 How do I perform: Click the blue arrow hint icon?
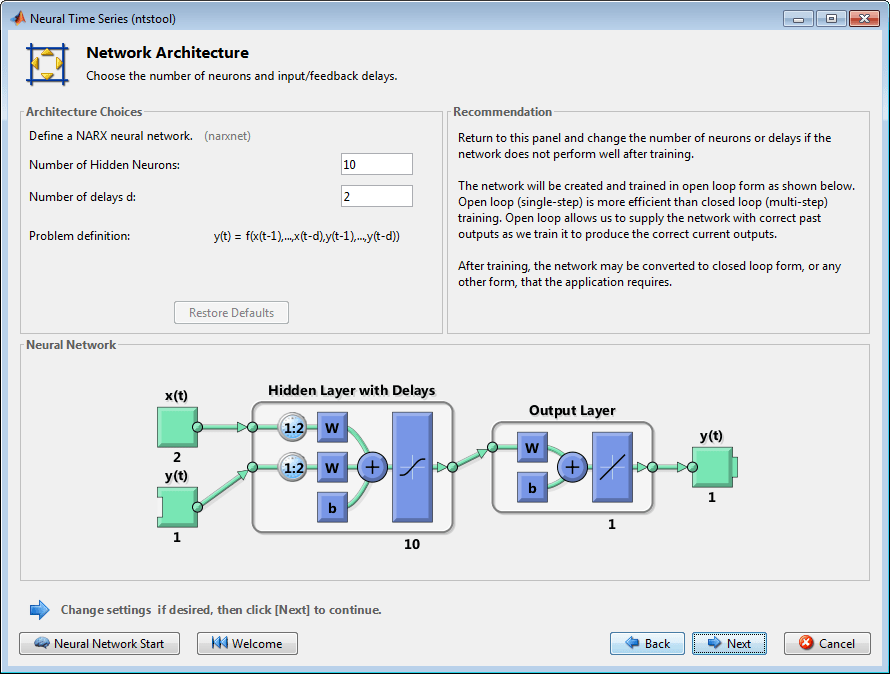39,610
